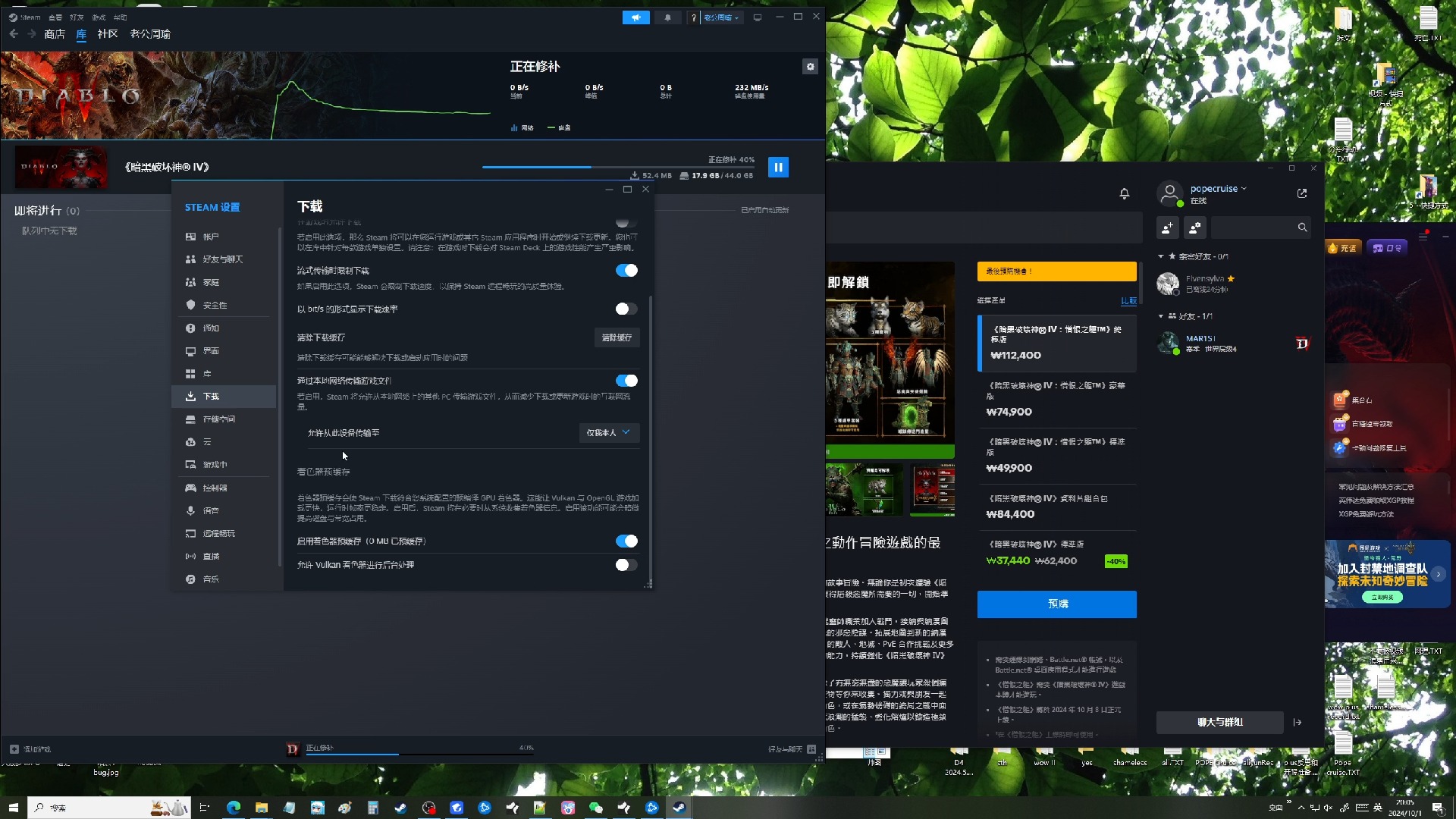This screenshot has width=1456, height=819.
Task: Open Microsoft Edge from the taskbar
Action: coord(233,808)
